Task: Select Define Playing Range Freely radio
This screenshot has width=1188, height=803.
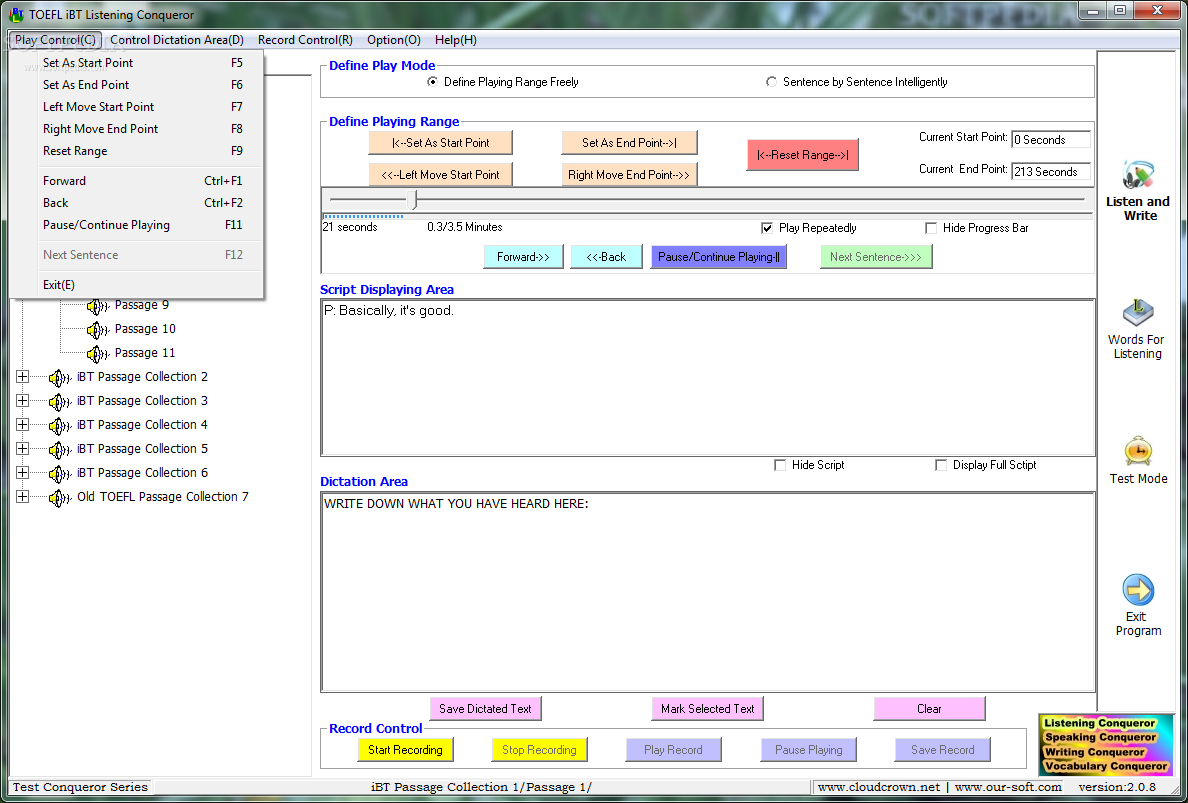Action: 432,82
